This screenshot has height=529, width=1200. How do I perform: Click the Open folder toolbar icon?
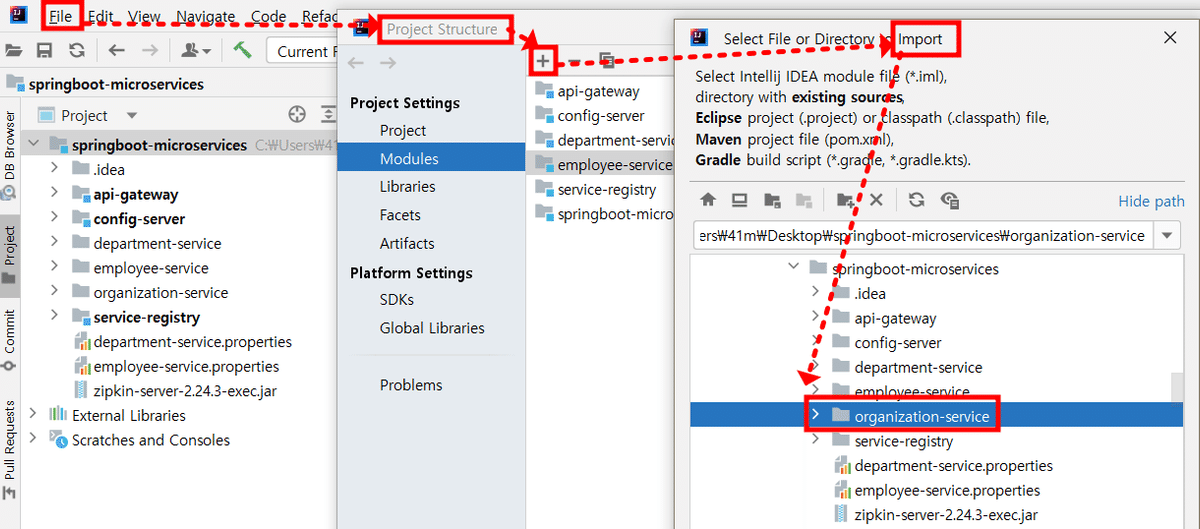tap(13, 50)
